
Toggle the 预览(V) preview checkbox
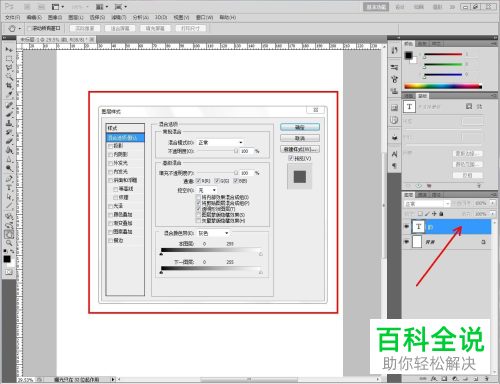[291, 158]
